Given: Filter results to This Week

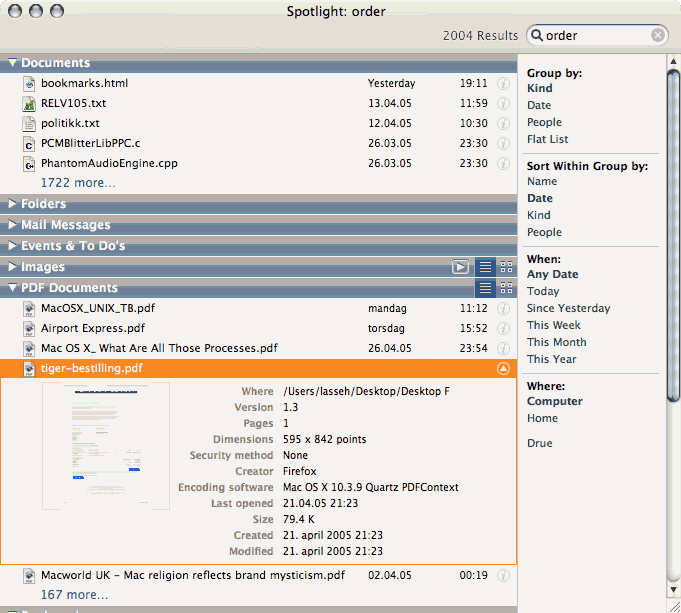Looking at the screenshot, I should 554,325.
